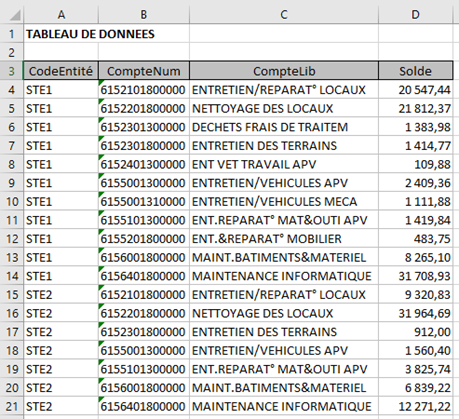The height and width of the screenshot is (419, 459).
Task: Select ENTRETIEN/VEHICULES APV in row 18
Action: pos(284,351)
